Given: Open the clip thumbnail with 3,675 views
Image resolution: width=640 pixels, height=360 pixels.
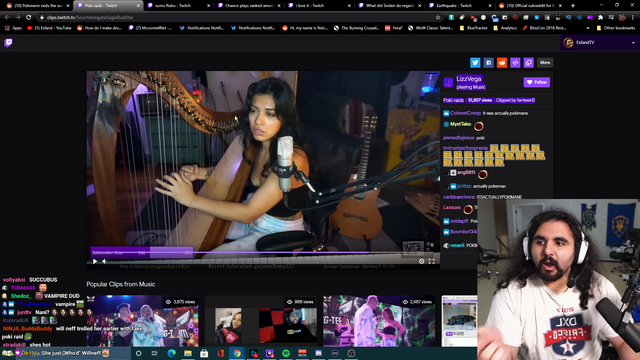Looking at the screenshot, I should tap(142, 321).
